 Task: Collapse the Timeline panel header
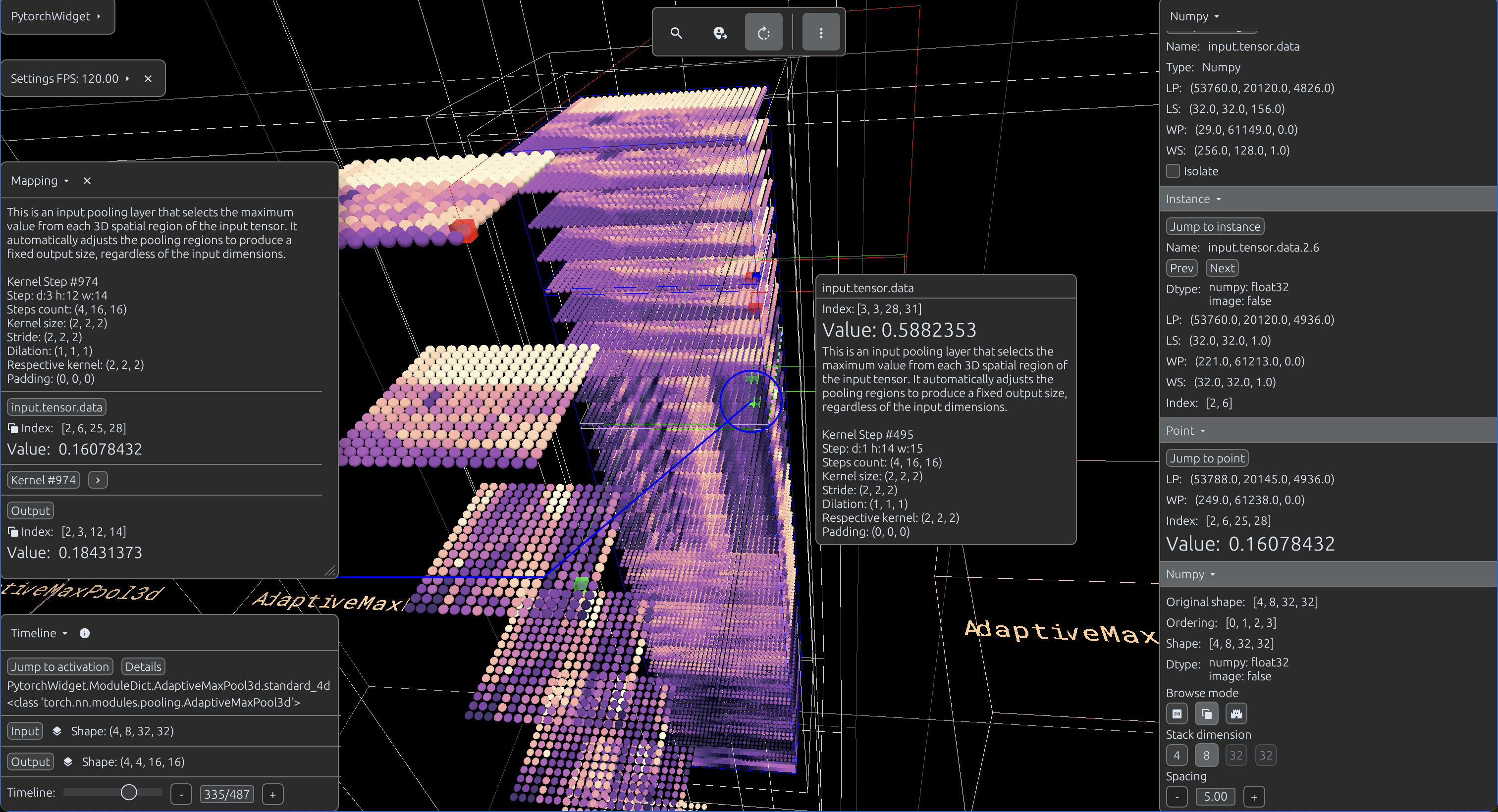coord(39,633)
